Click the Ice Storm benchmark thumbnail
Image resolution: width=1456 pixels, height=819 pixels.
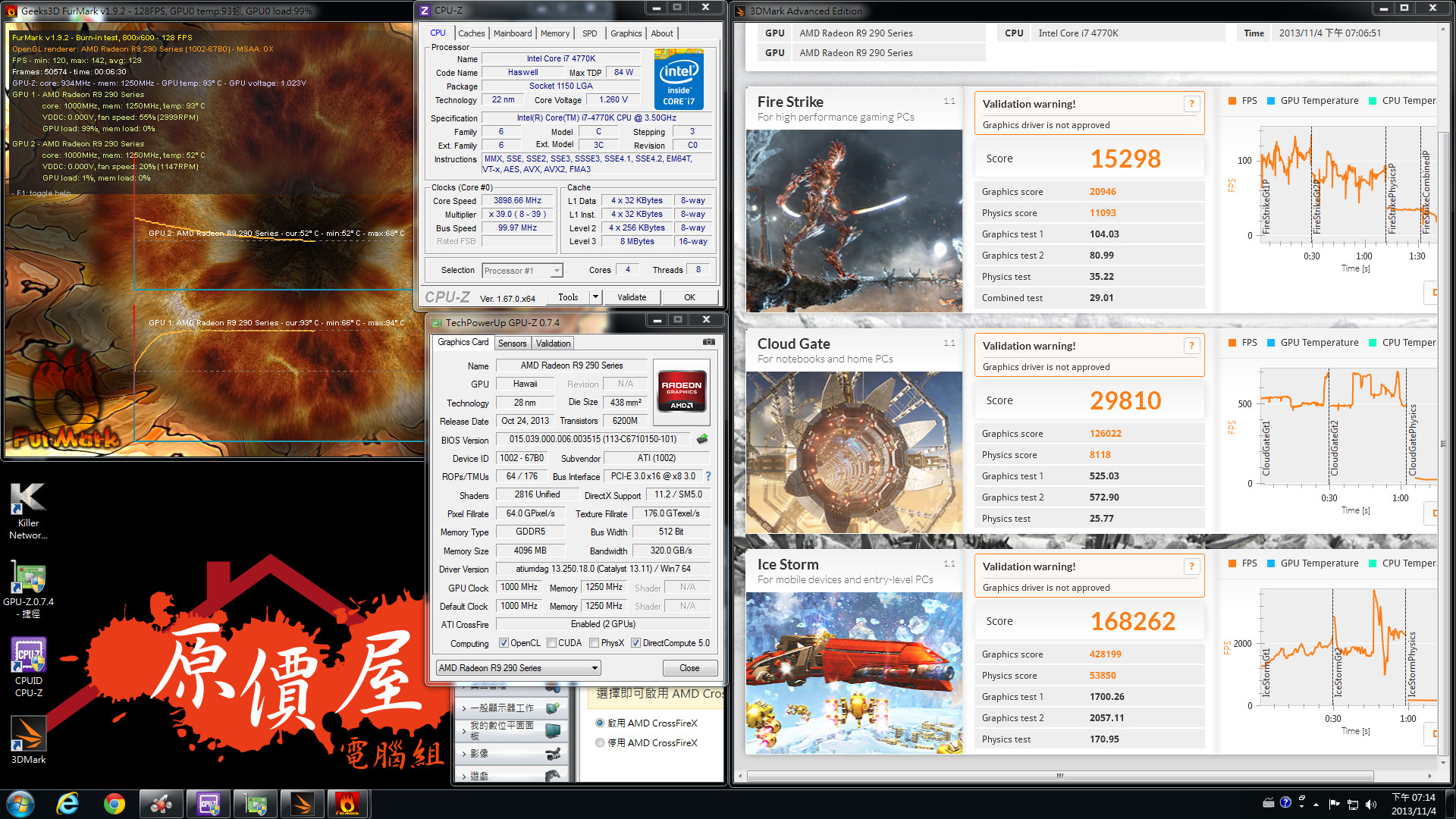click(854, 673)
